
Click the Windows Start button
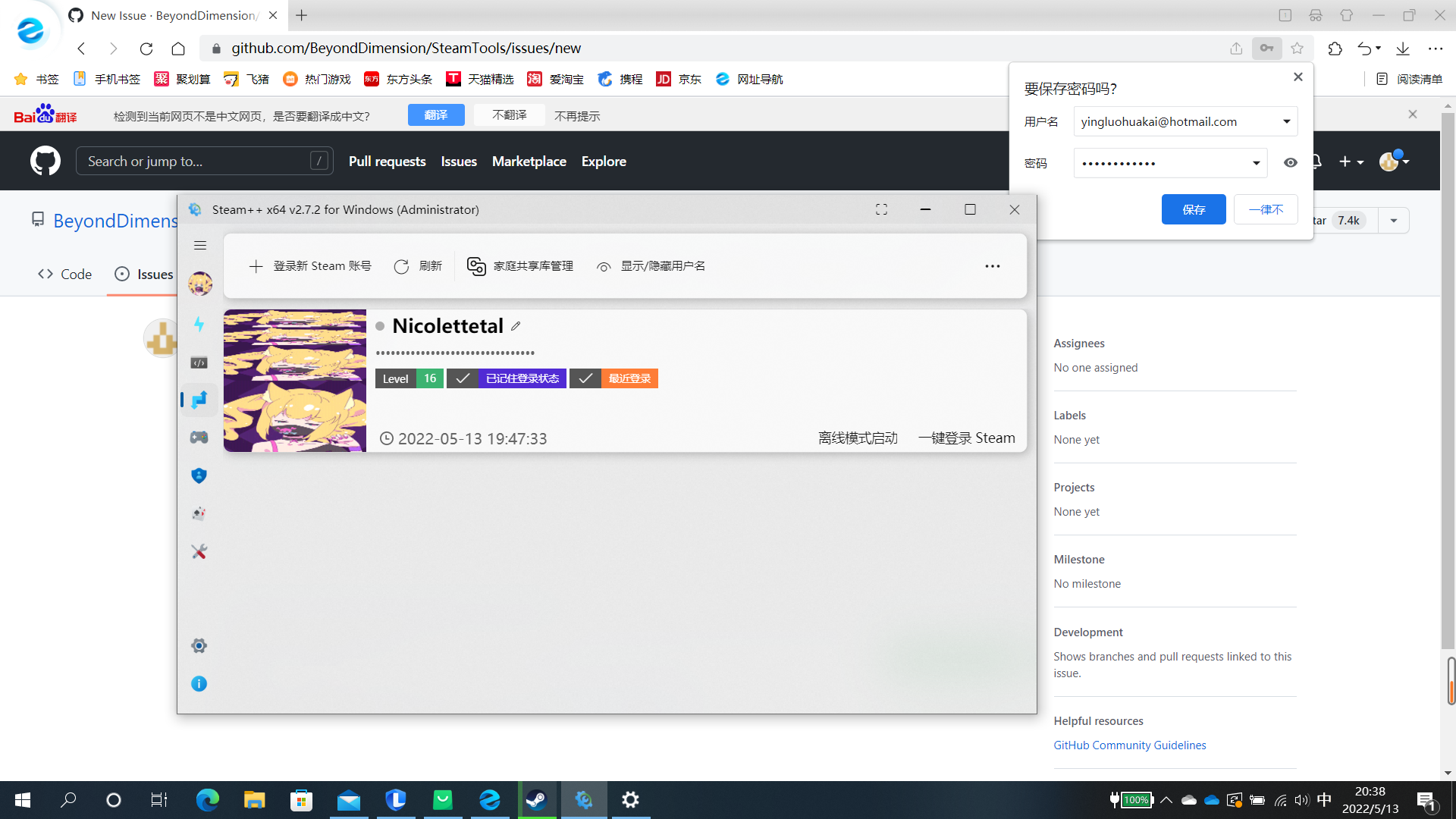(23, 800)
